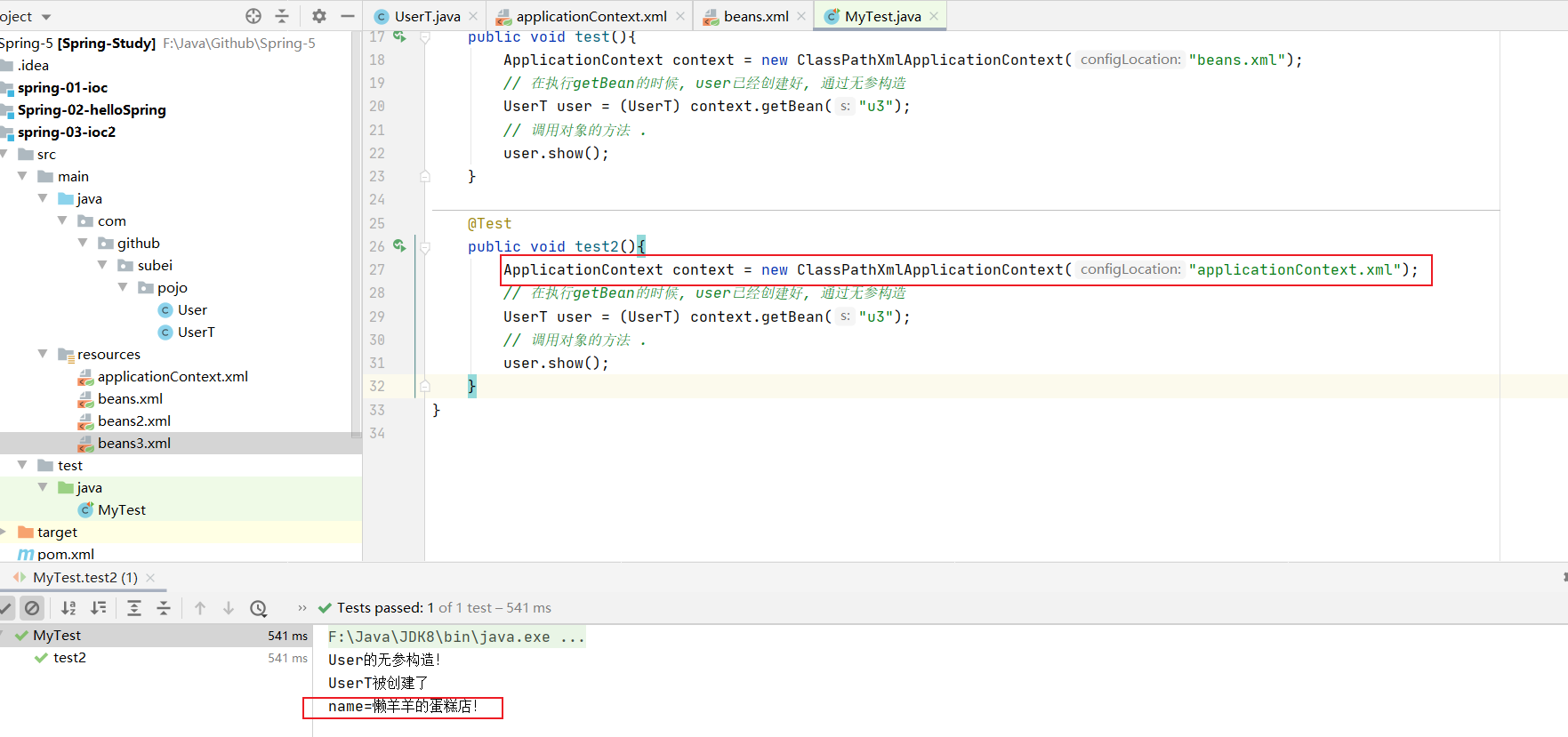Run test2 via gutter icon at line 26
This screenshot has height=737, width=1568.
pyautogui.click(x=399, y=246)
